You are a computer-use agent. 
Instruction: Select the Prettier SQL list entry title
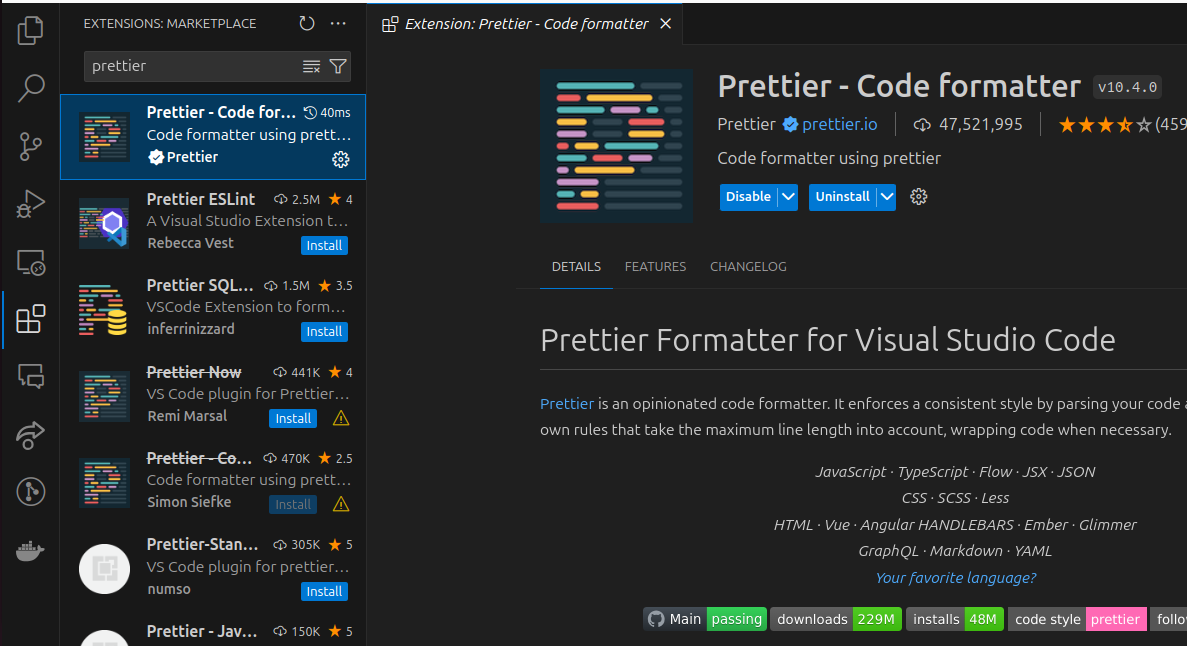[200, 286]
